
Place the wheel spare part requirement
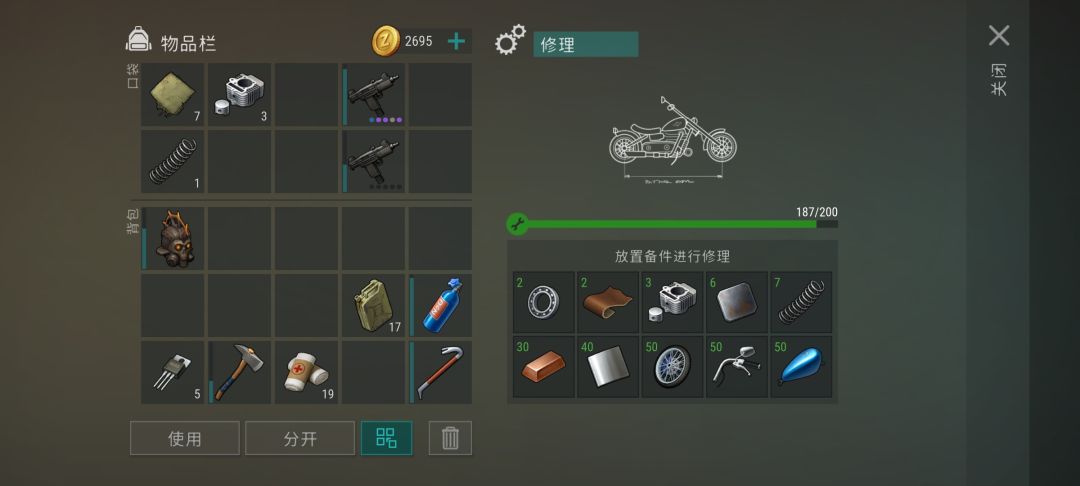[x=672, y=366]
